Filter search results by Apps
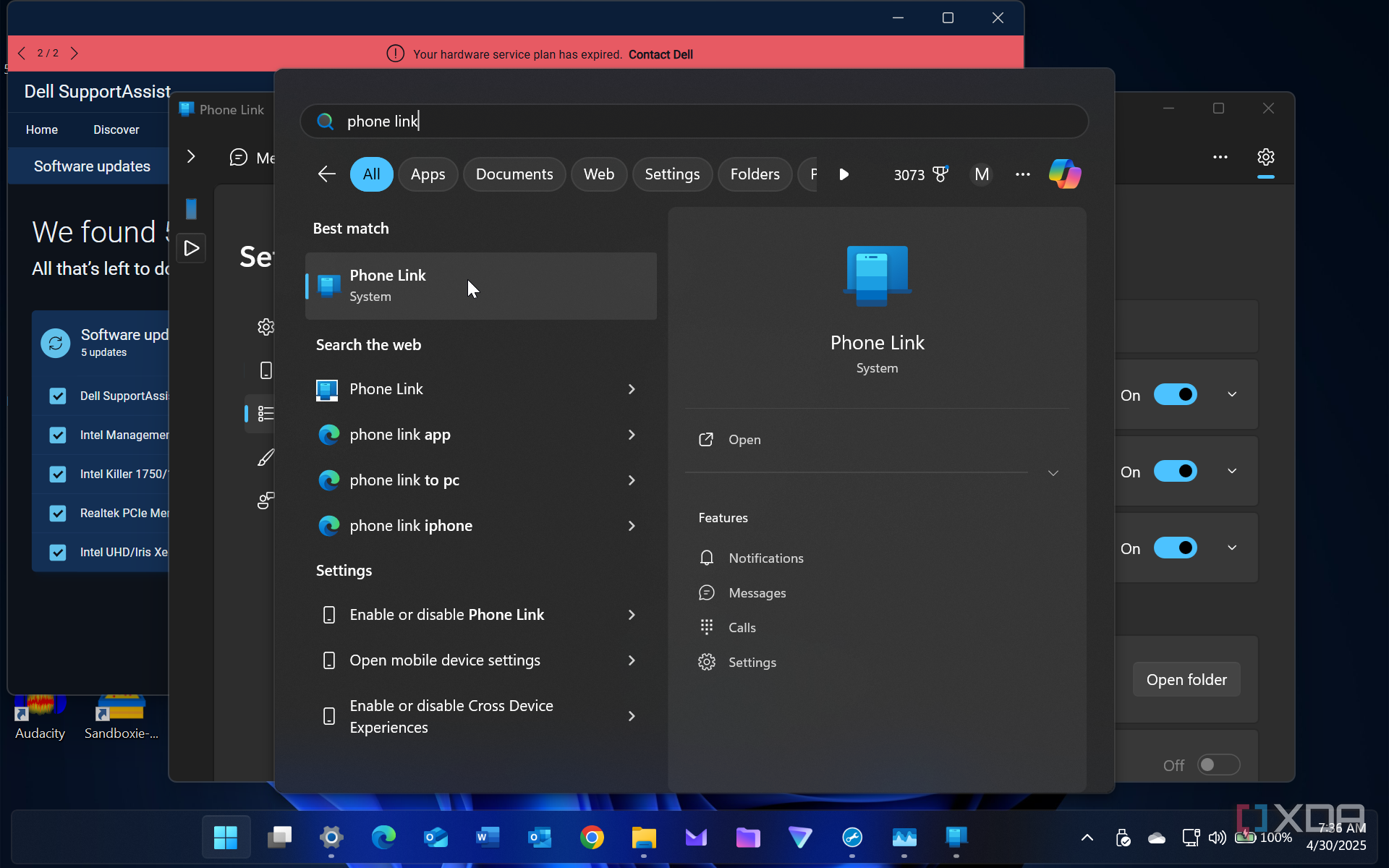 [428, 174]
